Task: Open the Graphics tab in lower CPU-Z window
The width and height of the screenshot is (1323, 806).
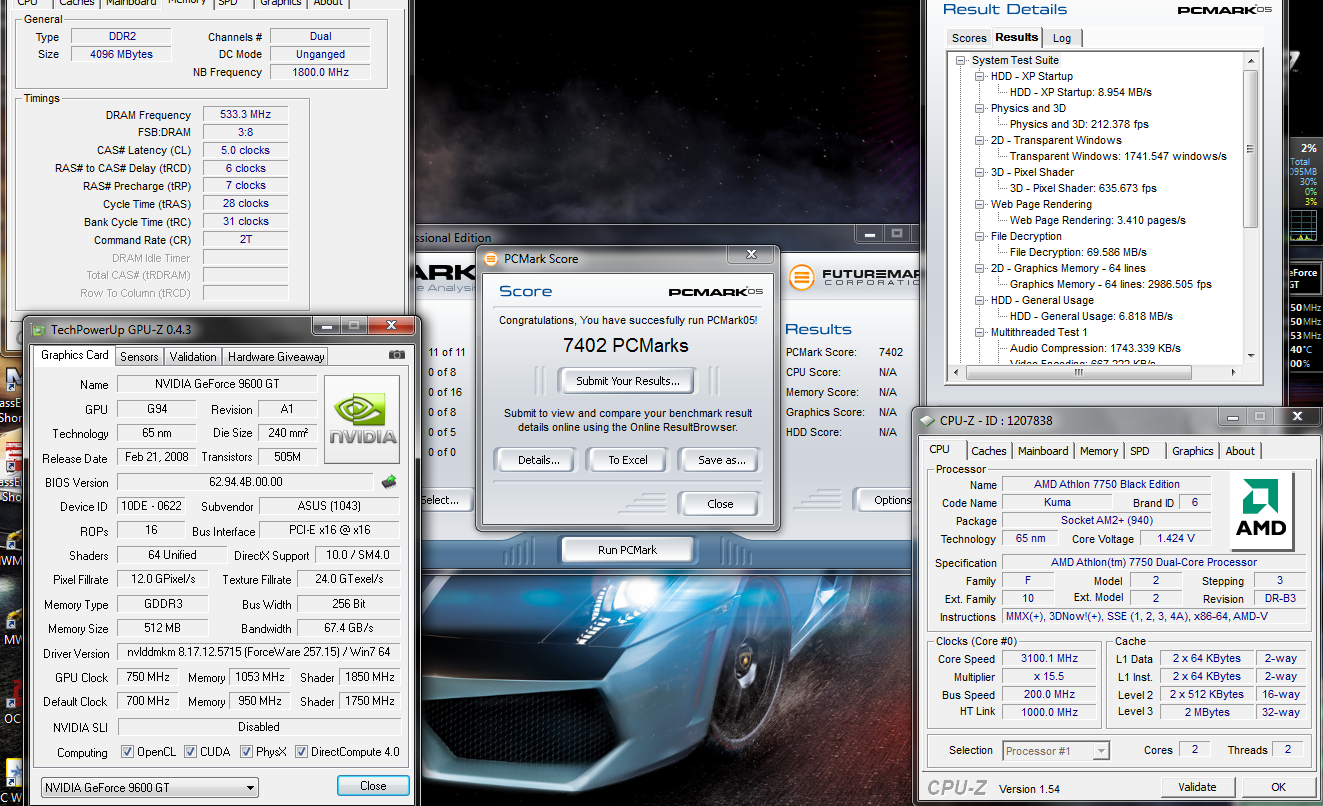Action: pyautogui.click(x=1192, y=451)
